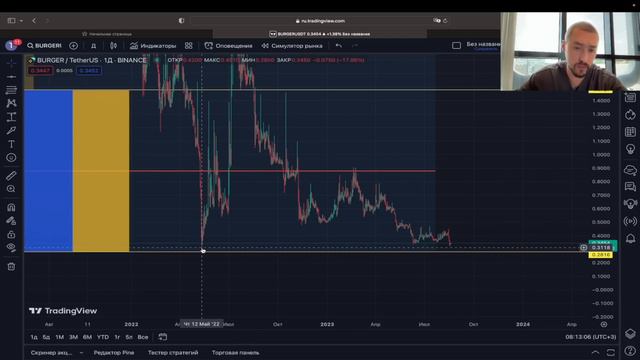The width and height of the screenshot is (640, 360).
Task: Select chart layout square icon
Action: click(x=456, y=45)
